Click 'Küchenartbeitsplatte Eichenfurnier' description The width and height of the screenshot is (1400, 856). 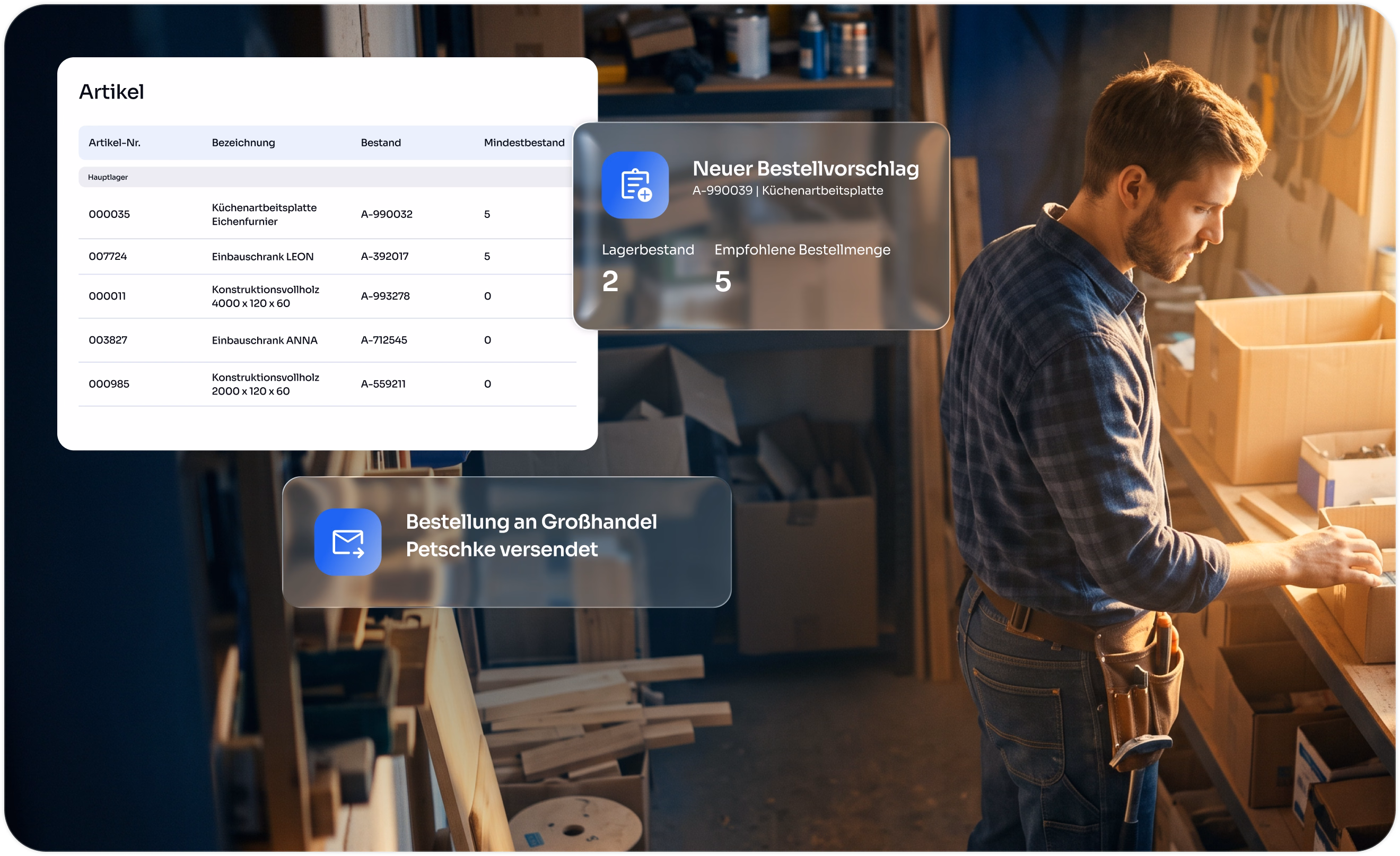[264, 214]
